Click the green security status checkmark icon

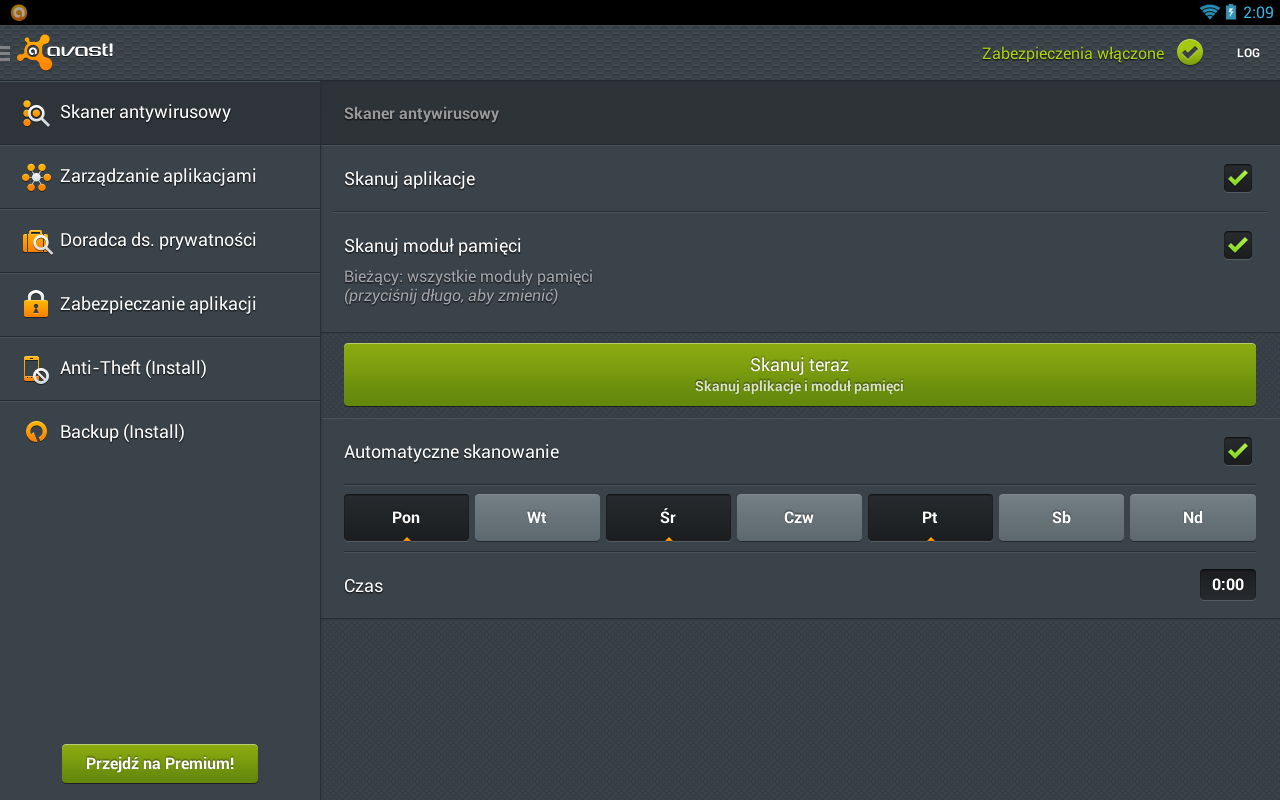point(1189,51)
